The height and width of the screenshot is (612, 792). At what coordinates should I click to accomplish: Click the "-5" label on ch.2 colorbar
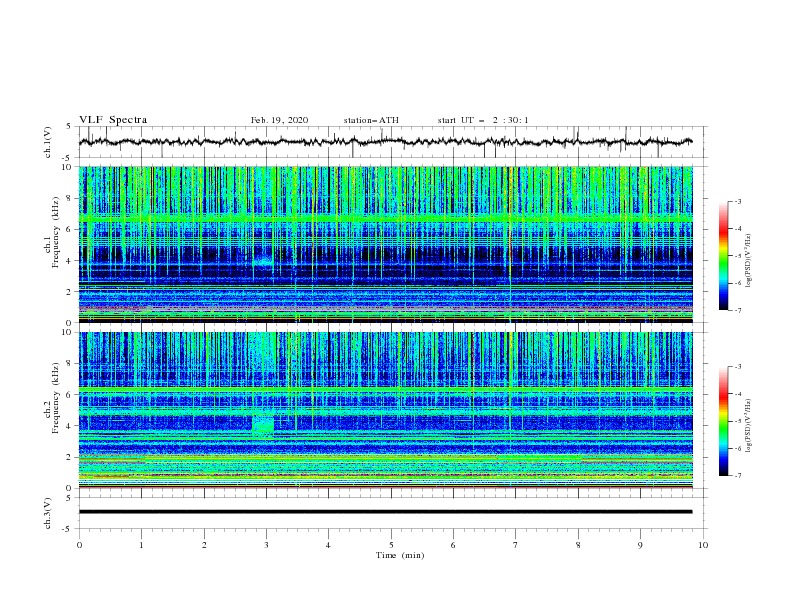[x=738, y=421]
